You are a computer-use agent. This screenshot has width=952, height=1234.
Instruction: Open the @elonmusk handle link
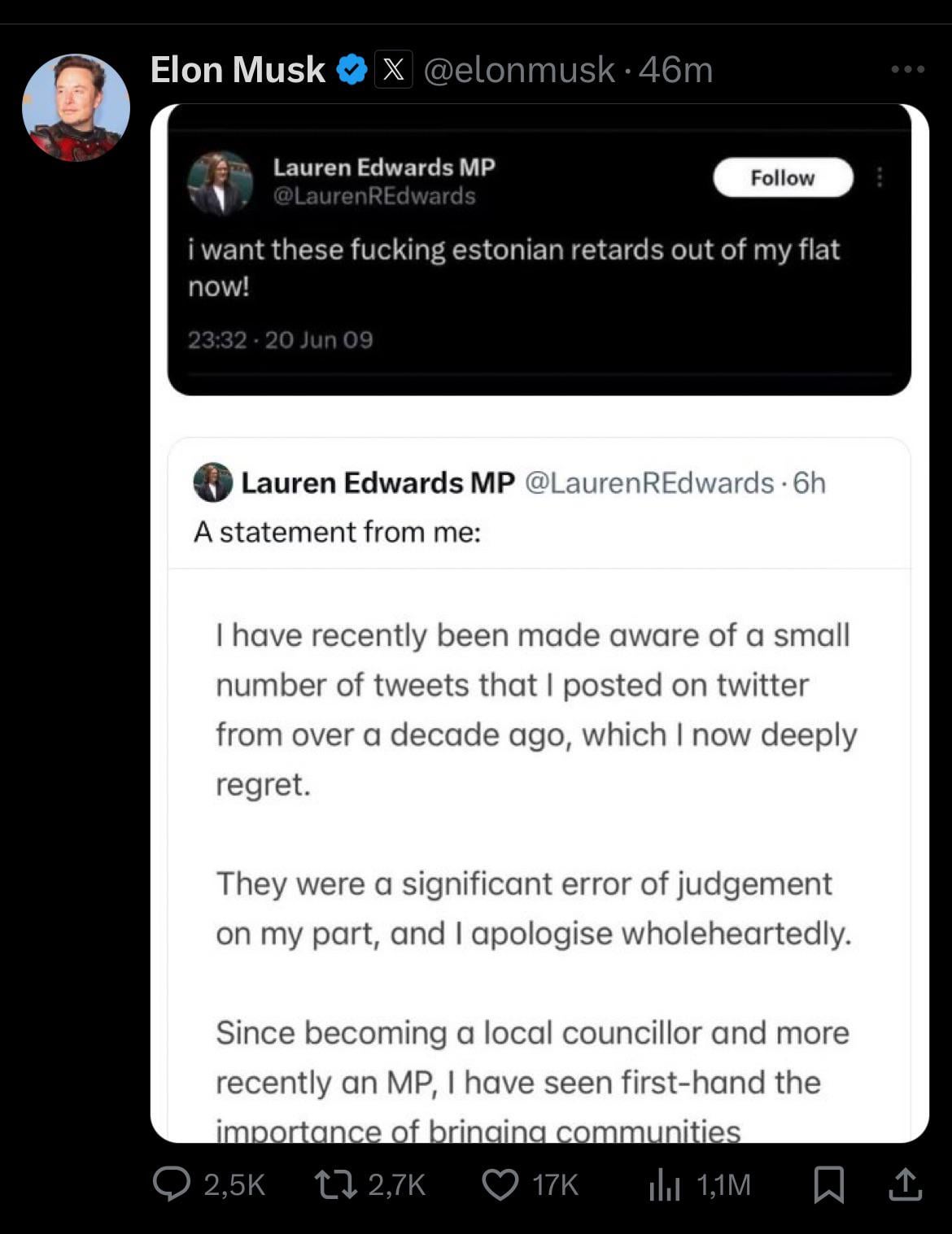(x=519, y=70)
